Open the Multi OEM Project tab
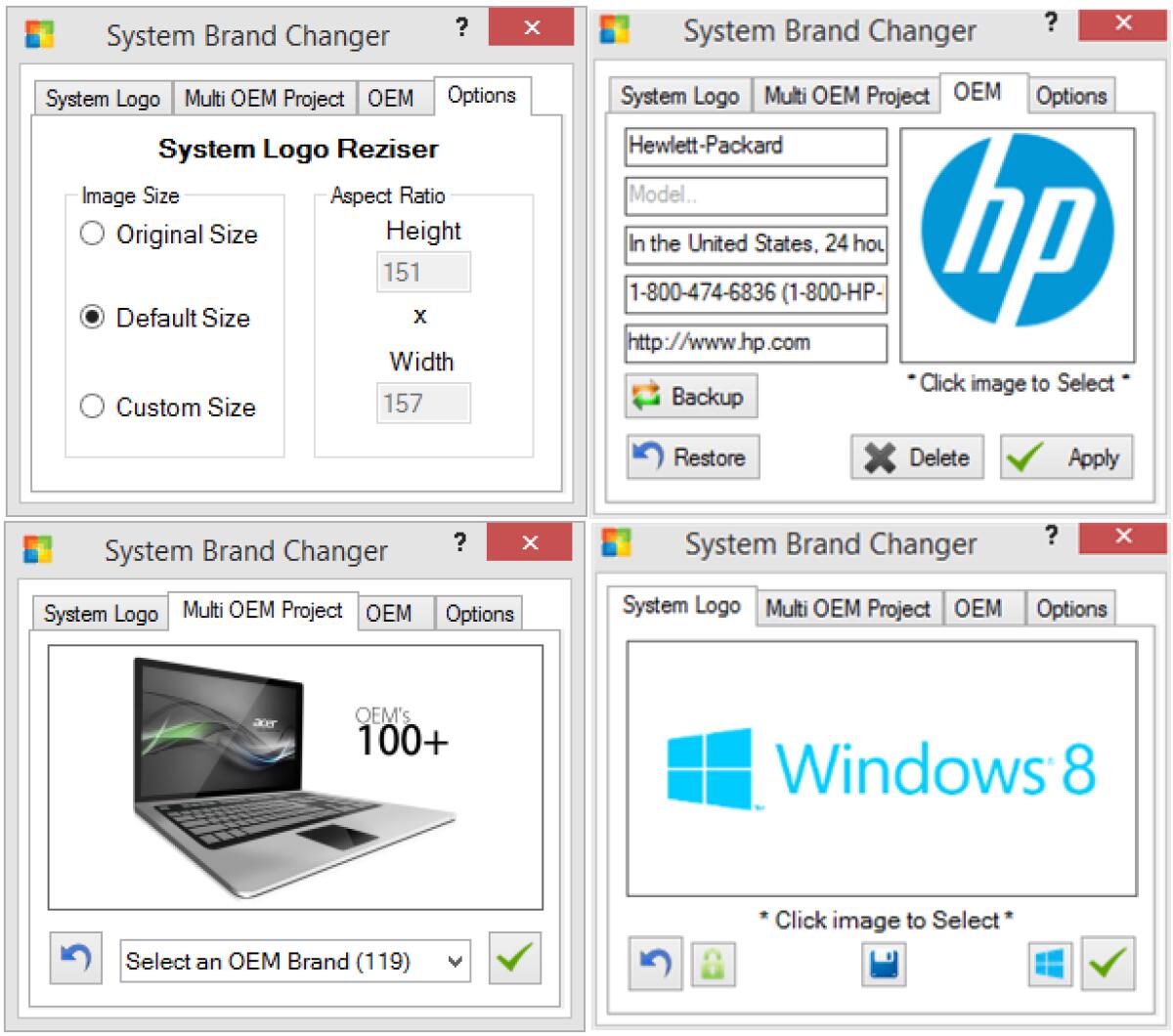1173x1036 pixels. point(262,612)
